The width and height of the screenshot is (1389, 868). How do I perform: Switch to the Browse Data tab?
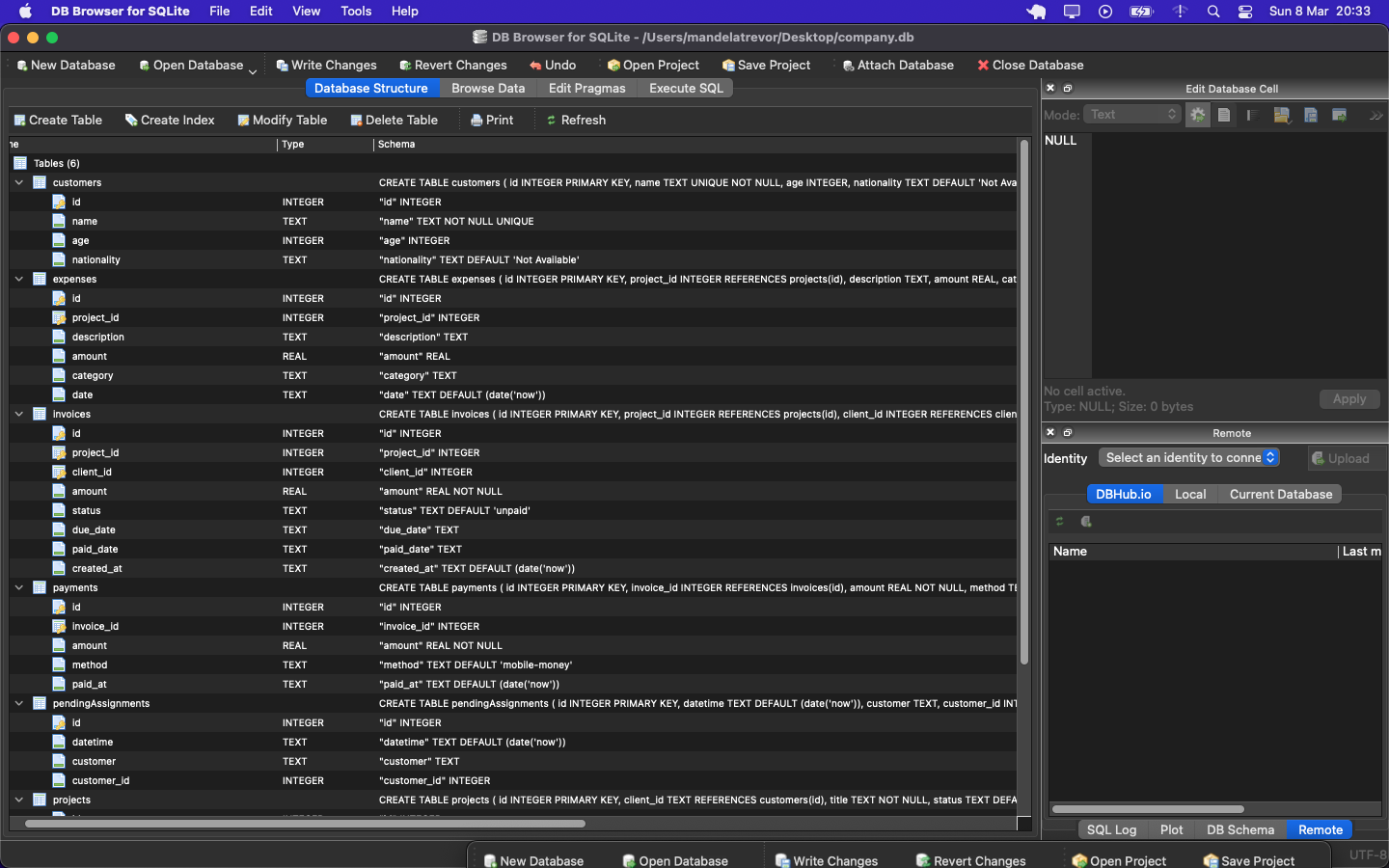tap(488, 88)
